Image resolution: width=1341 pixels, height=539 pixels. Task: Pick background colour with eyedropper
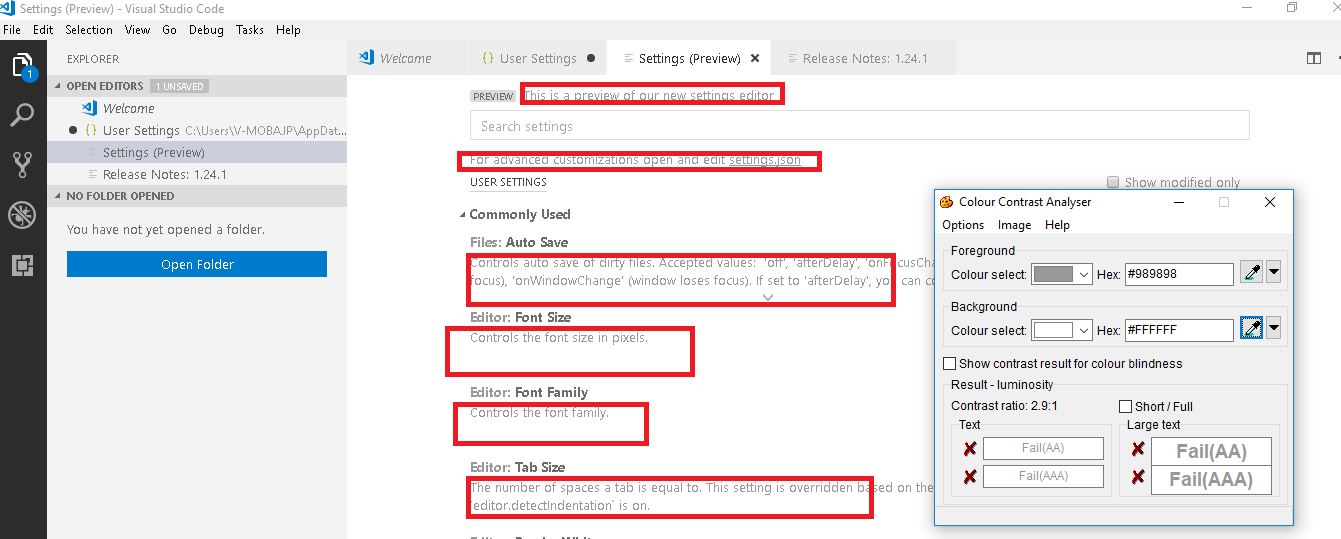(x=1251, y=329)
